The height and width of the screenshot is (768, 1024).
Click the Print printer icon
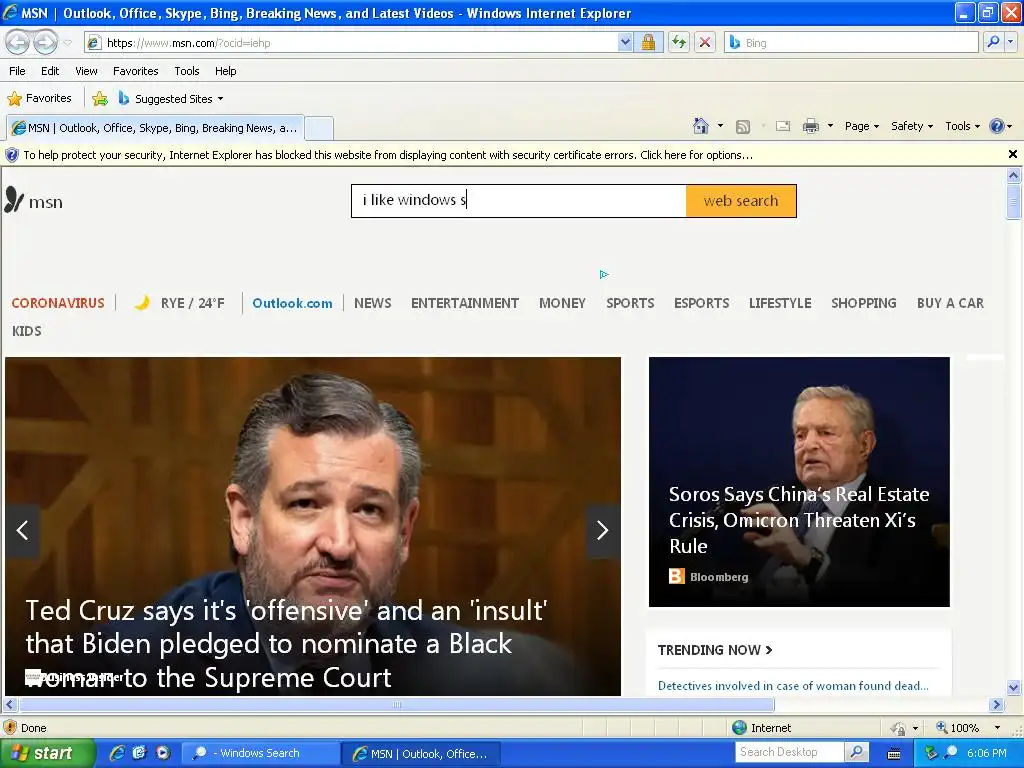pos(810,126)
